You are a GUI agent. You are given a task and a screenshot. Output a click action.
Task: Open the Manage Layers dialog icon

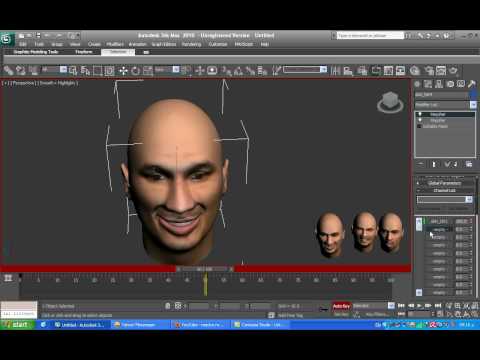362,70
